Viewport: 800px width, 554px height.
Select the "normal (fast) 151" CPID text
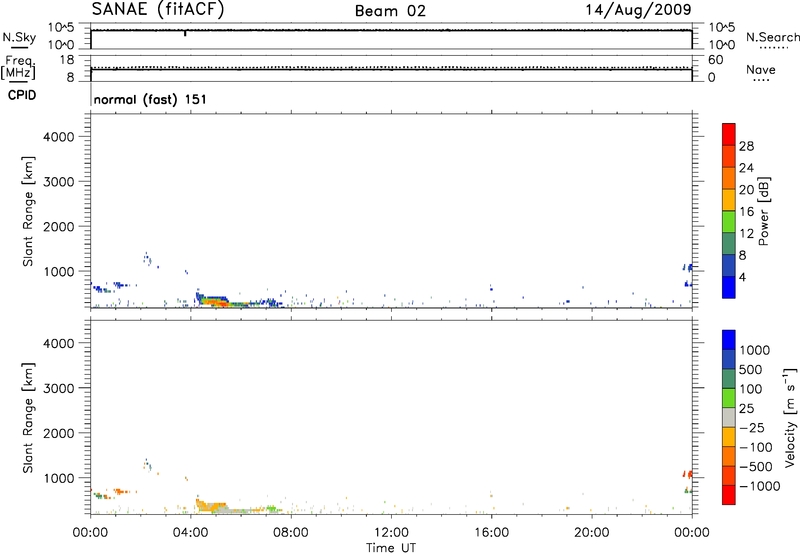[x=150, y=99]
